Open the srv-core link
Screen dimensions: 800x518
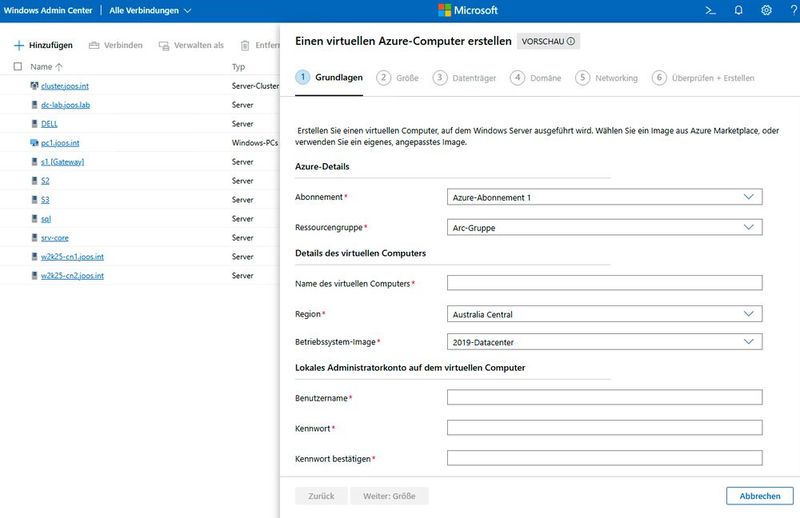[55, 237]
